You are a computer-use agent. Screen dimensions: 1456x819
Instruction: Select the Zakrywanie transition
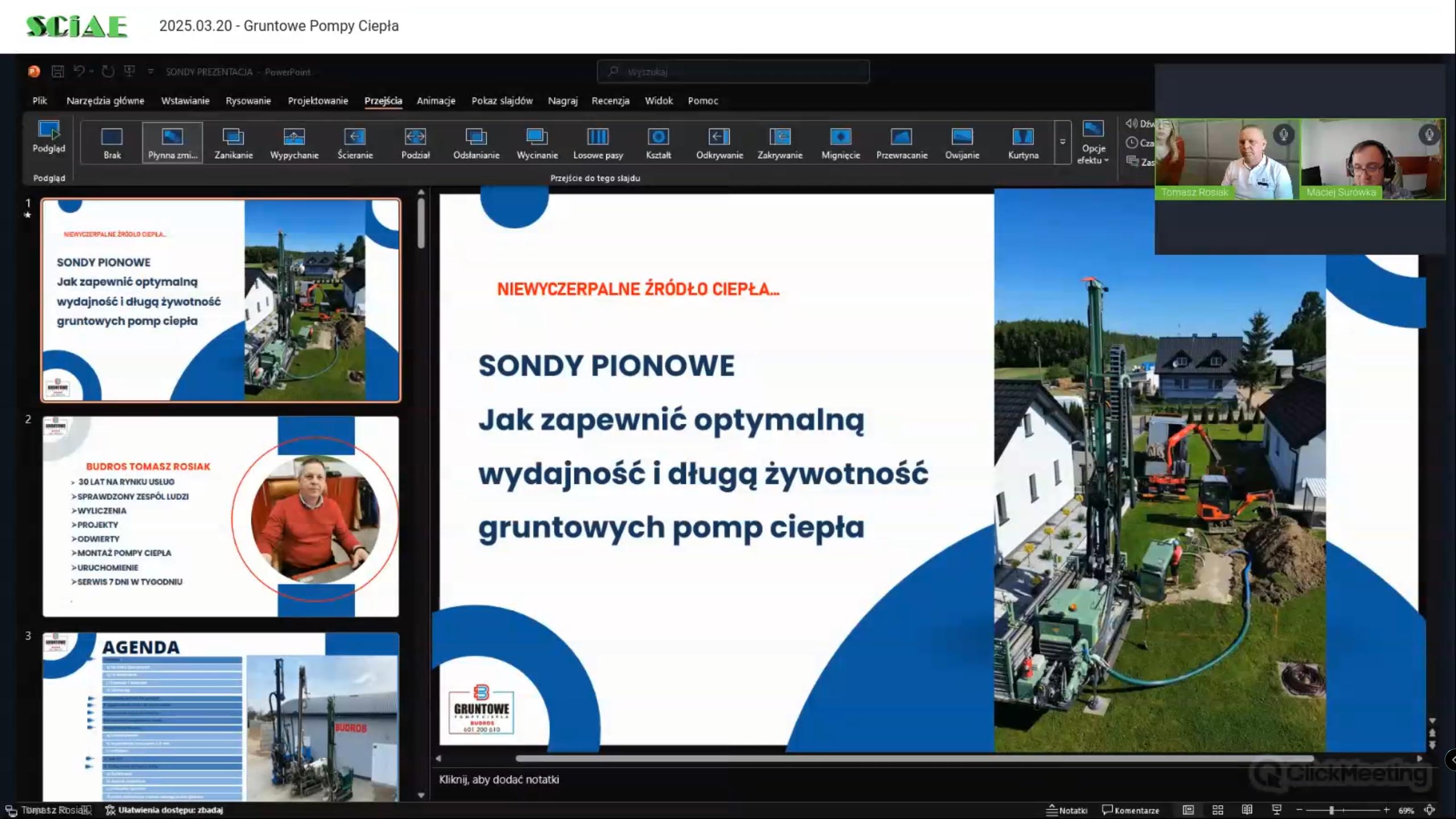pos(780,143)
